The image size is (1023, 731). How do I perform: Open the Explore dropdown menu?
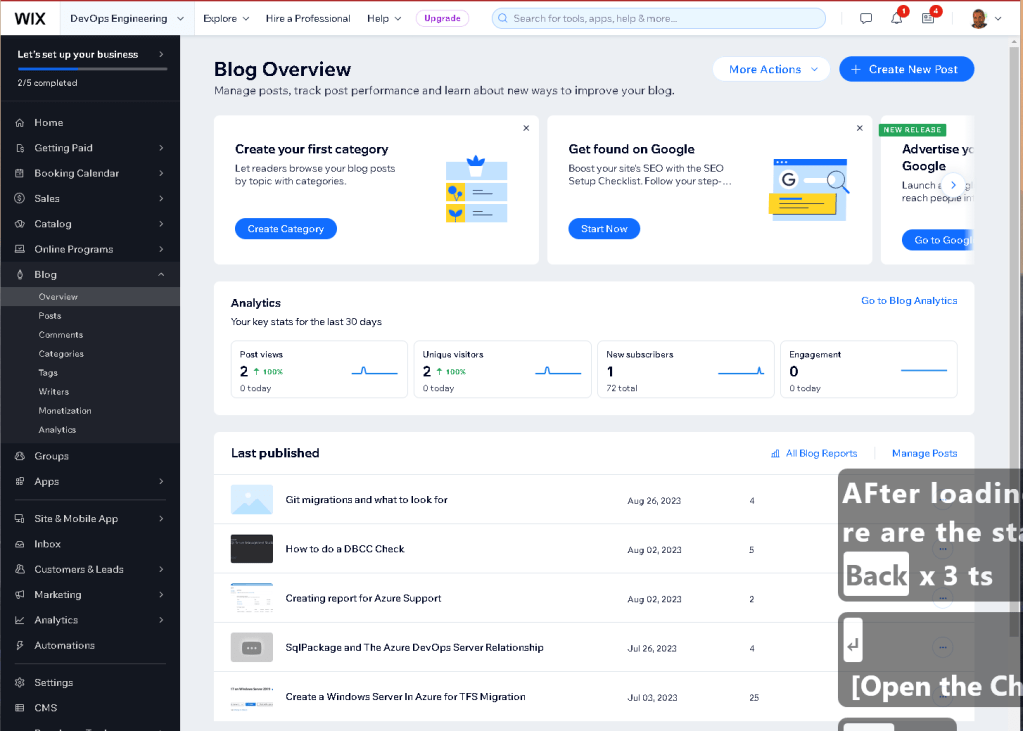(x=226, y=18)
